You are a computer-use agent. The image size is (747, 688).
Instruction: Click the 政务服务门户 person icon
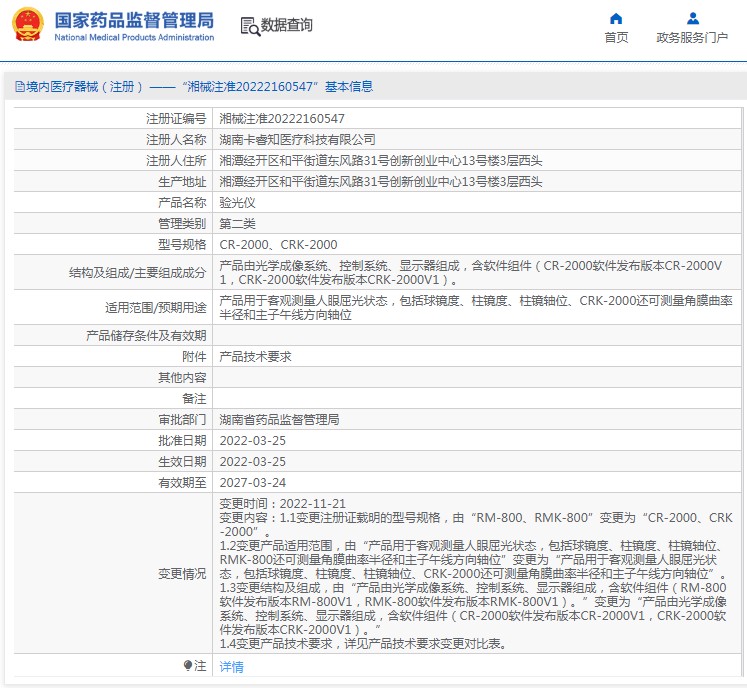[693, 19]
